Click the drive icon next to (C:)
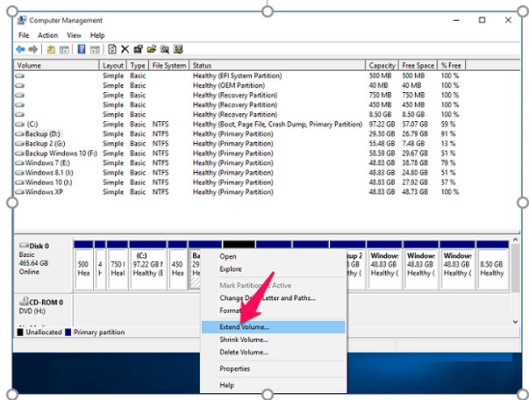The image size is (529, 400). coord(20,124)
